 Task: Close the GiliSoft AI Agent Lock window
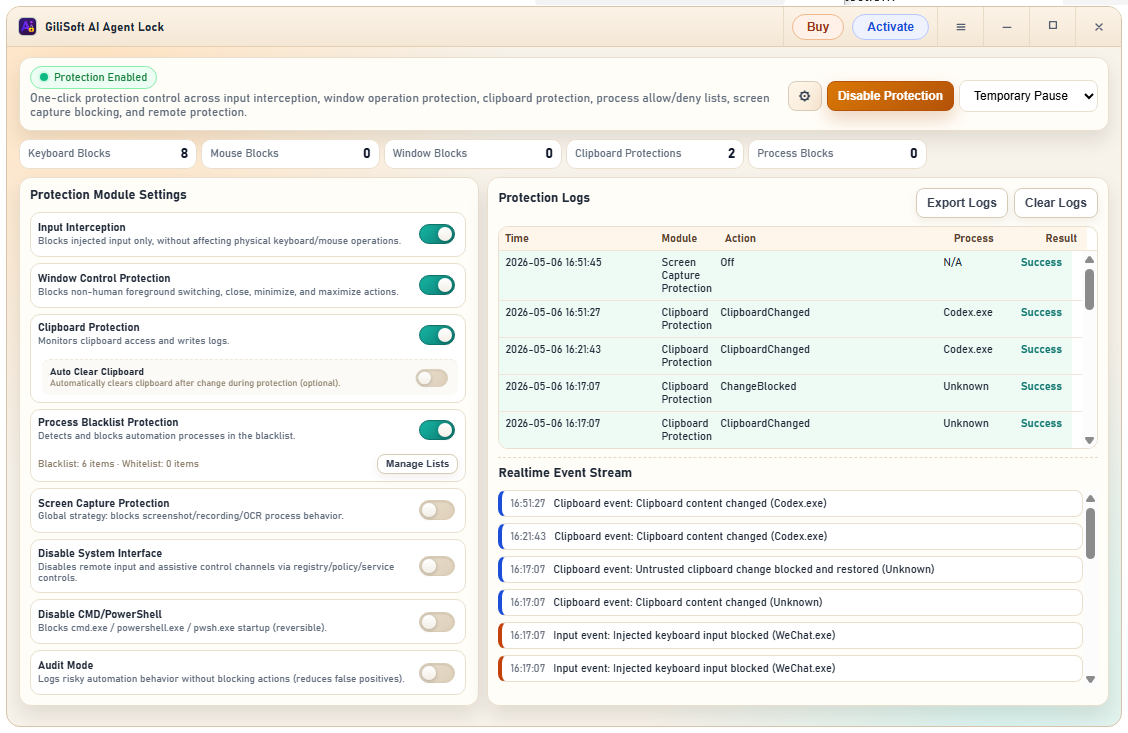pyautogui.click(x=1099, y=27)
